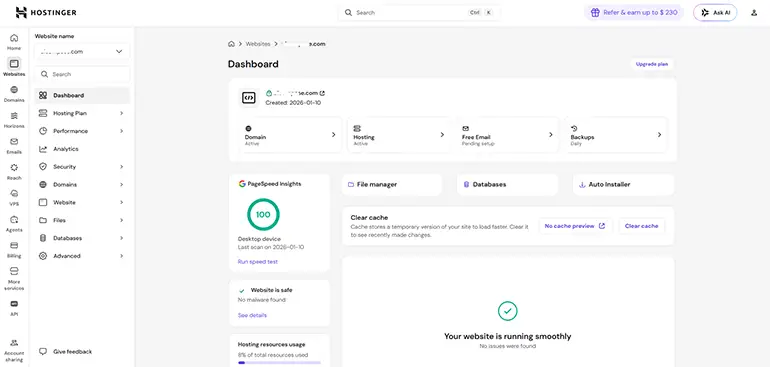Open the Backups Daily card
Image resolution: width=770 pixels, height=367 pixels.
coord(616,135)
